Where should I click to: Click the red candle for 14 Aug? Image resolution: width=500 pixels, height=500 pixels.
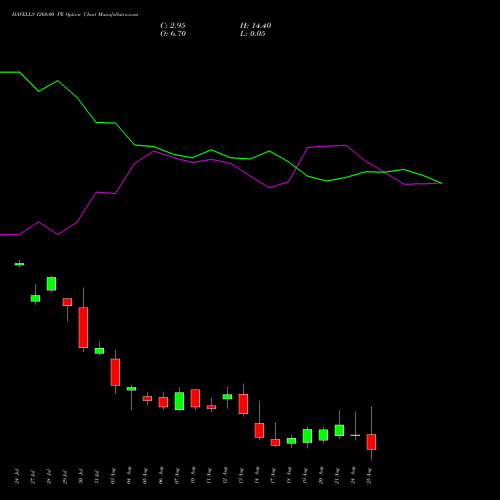click(259, 430)
